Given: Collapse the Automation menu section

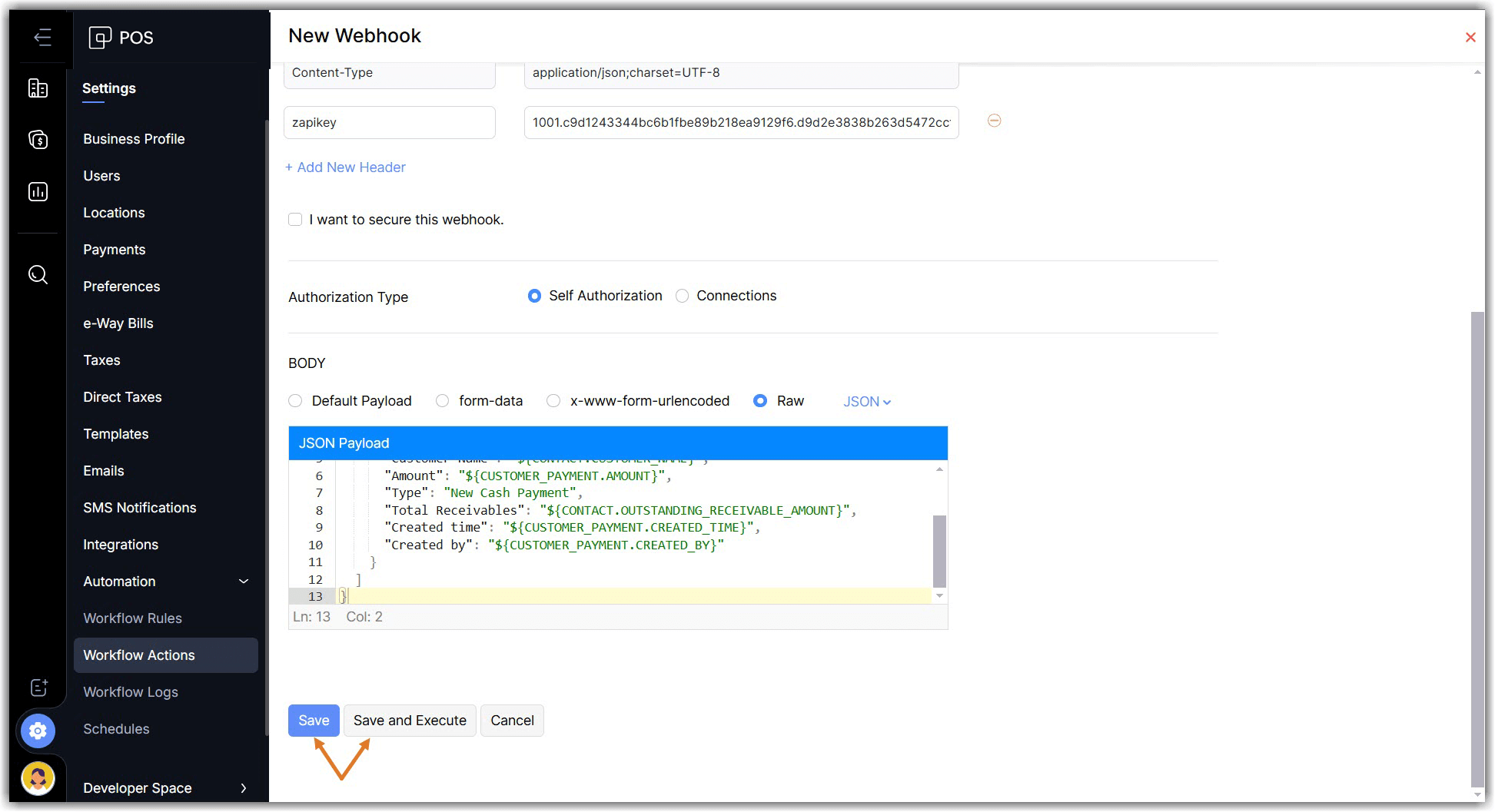Looking at the screenshot, I should [244, 582].
